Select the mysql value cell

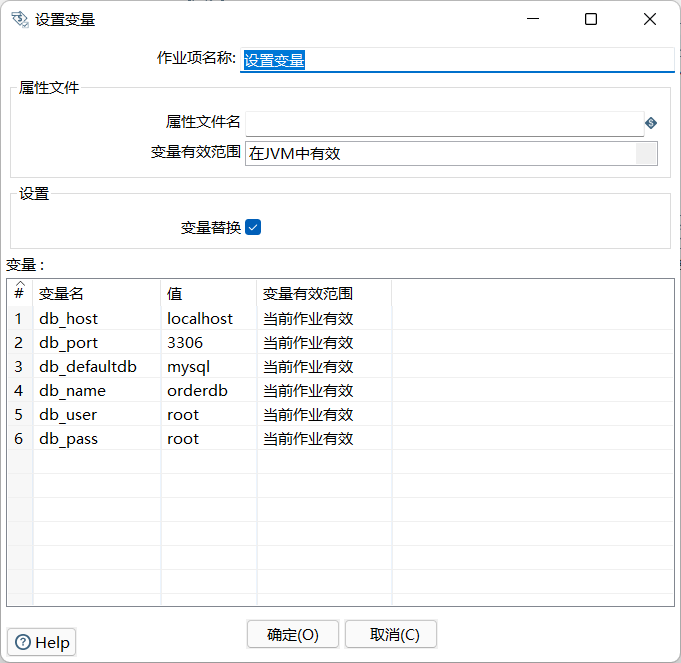pyautogui.click(x=208, y=366)
